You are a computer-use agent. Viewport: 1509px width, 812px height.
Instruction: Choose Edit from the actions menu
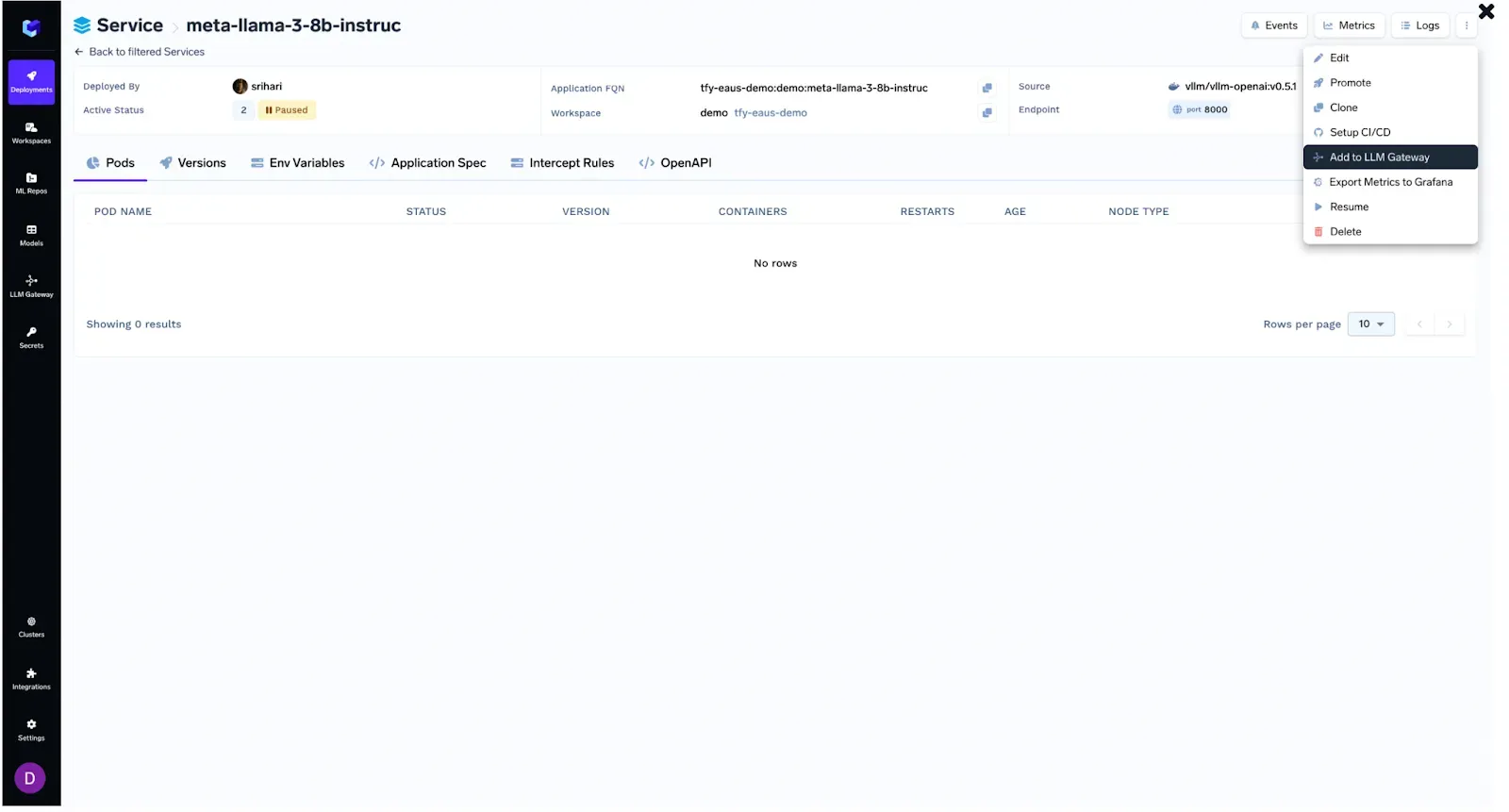pos(1390,58)
